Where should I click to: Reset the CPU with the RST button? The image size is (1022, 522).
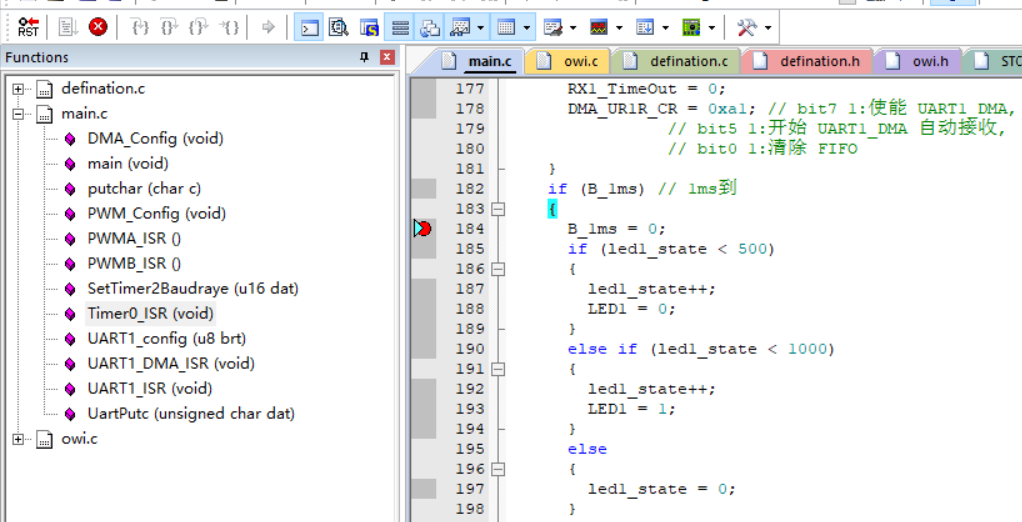tap(29, 27)
